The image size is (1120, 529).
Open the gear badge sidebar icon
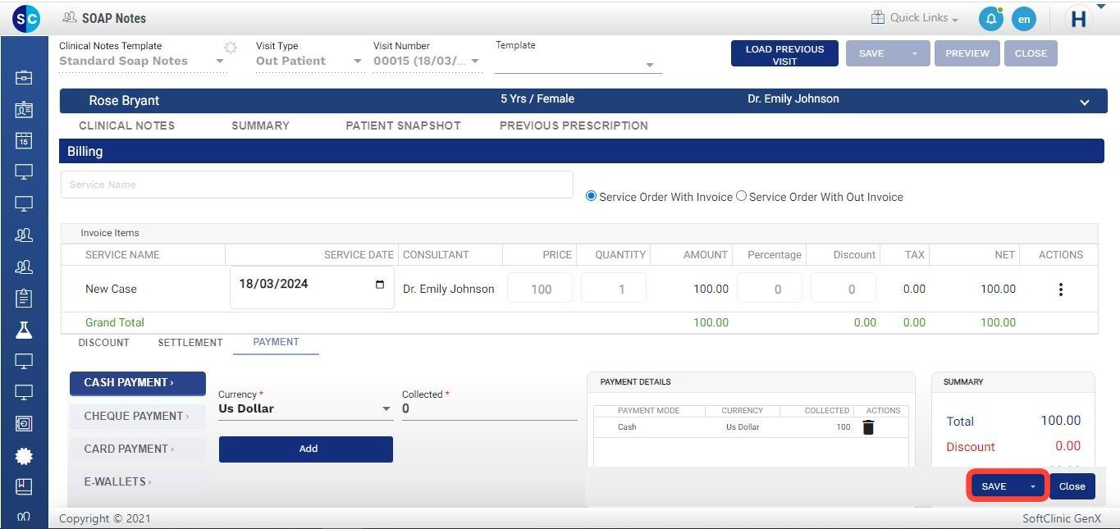coord(24,455)
